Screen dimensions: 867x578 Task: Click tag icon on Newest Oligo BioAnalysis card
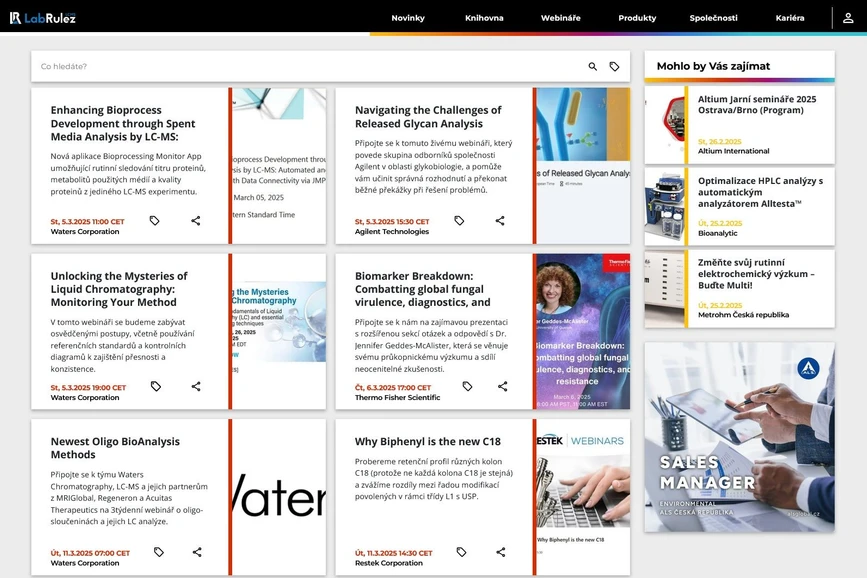point(159,552)
